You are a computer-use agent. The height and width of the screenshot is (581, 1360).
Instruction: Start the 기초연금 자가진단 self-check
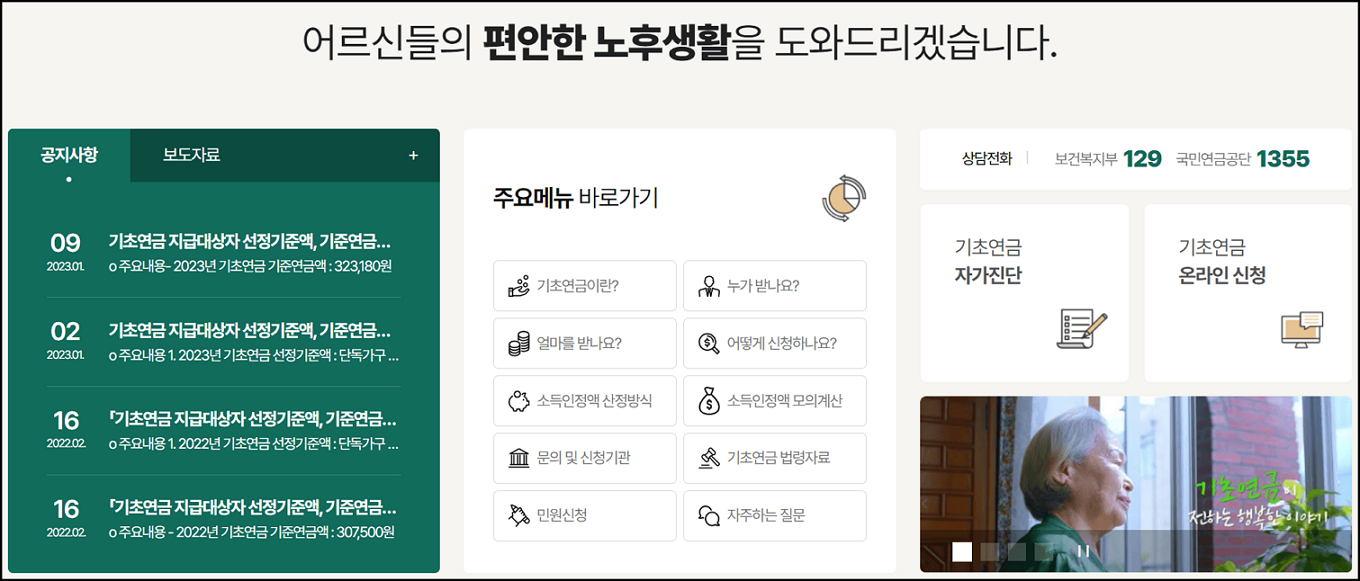(1023, 292)
